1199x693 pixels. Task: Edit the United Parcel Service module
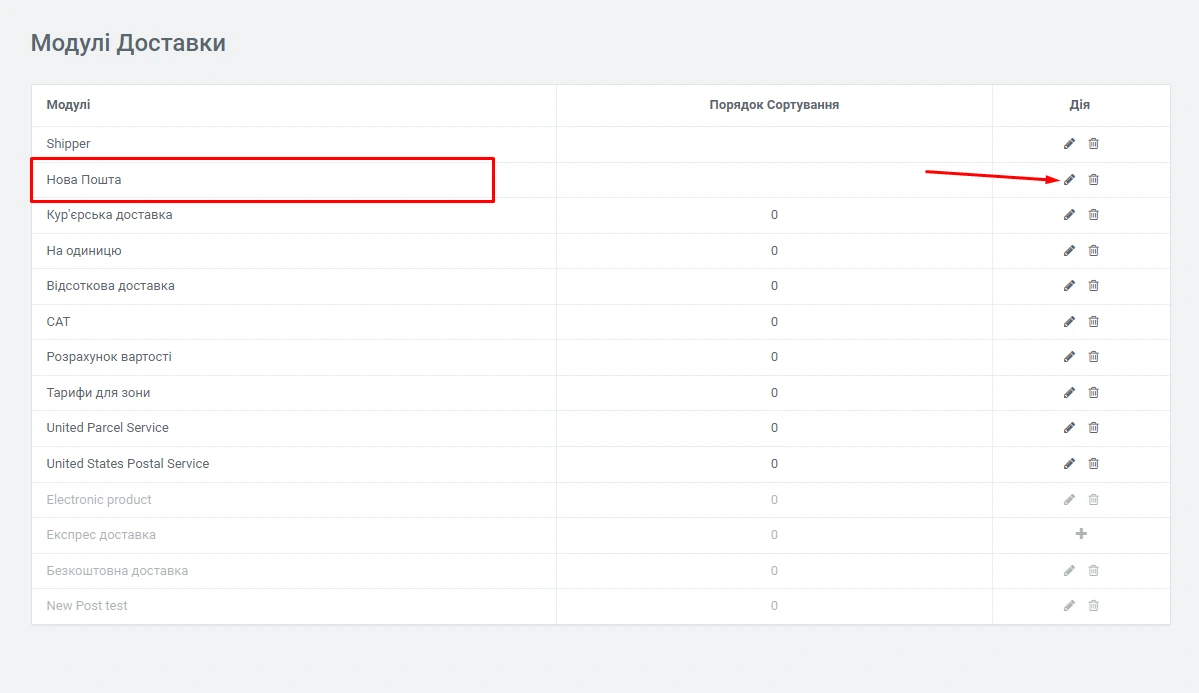(x=1069, y=428)
